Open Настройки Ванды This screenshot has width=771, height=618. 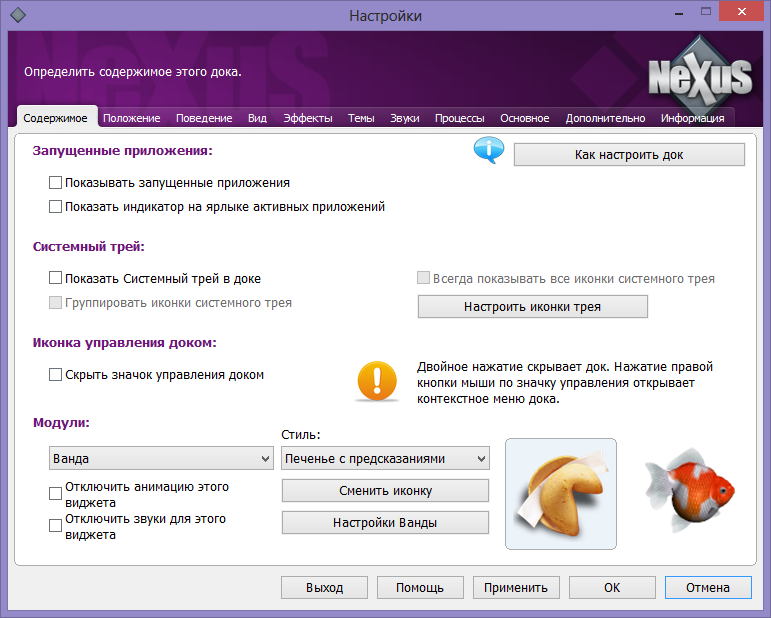[386, 523]
